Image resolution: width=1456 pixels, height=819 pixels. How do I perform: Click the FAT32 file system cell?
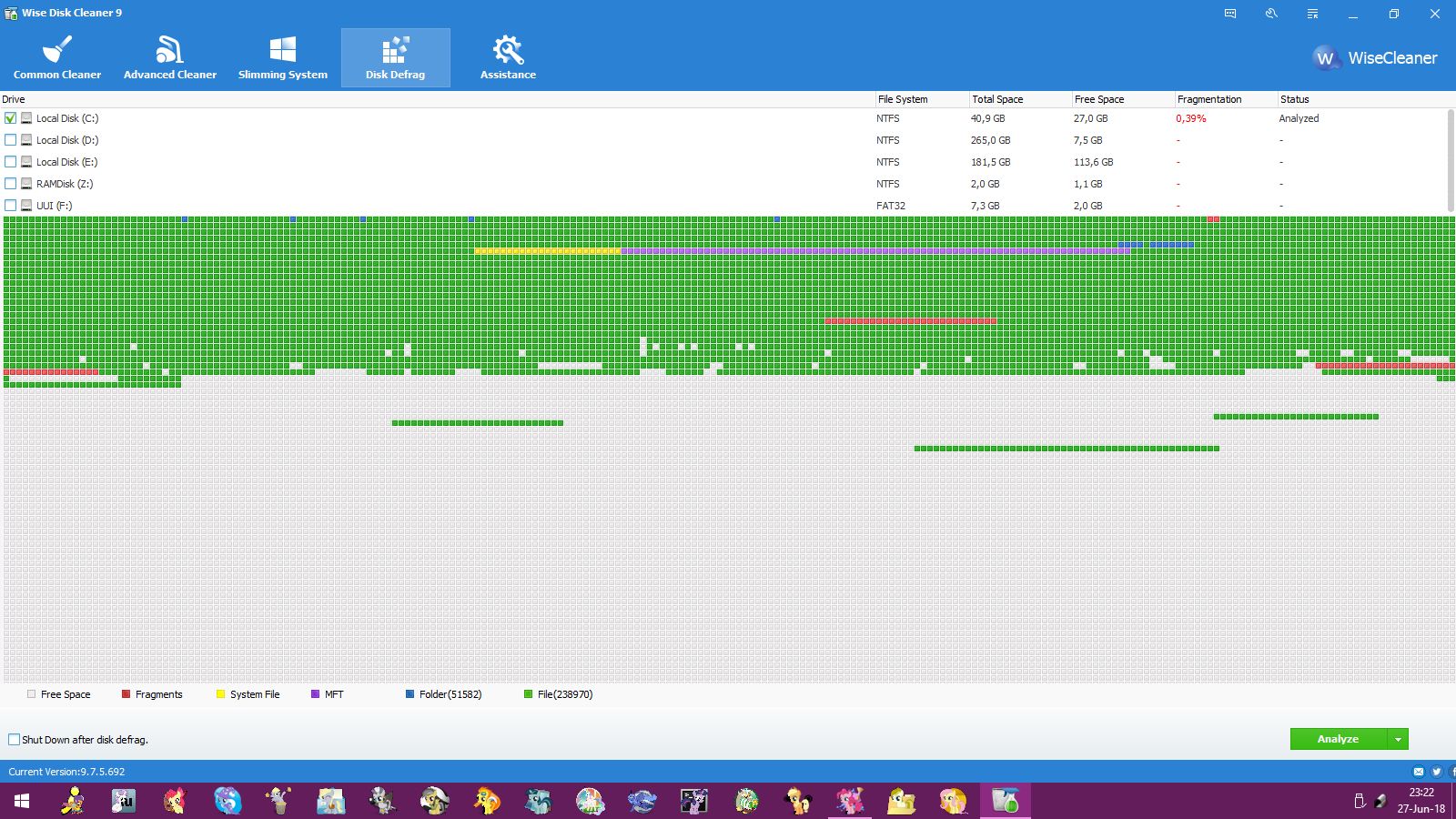pyautogui.click(x=891, y=206)
